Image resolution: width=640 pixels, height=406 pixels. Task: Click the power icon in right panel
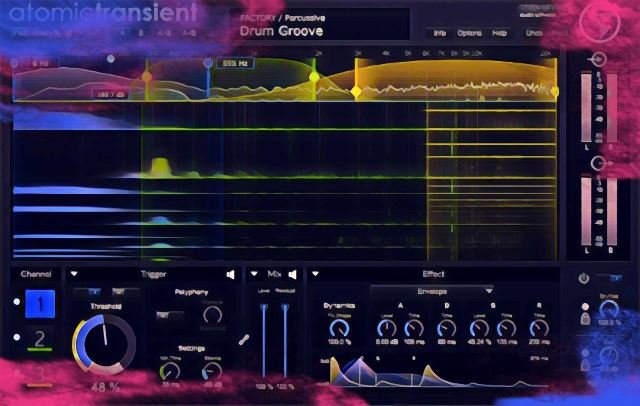point(583,278)
